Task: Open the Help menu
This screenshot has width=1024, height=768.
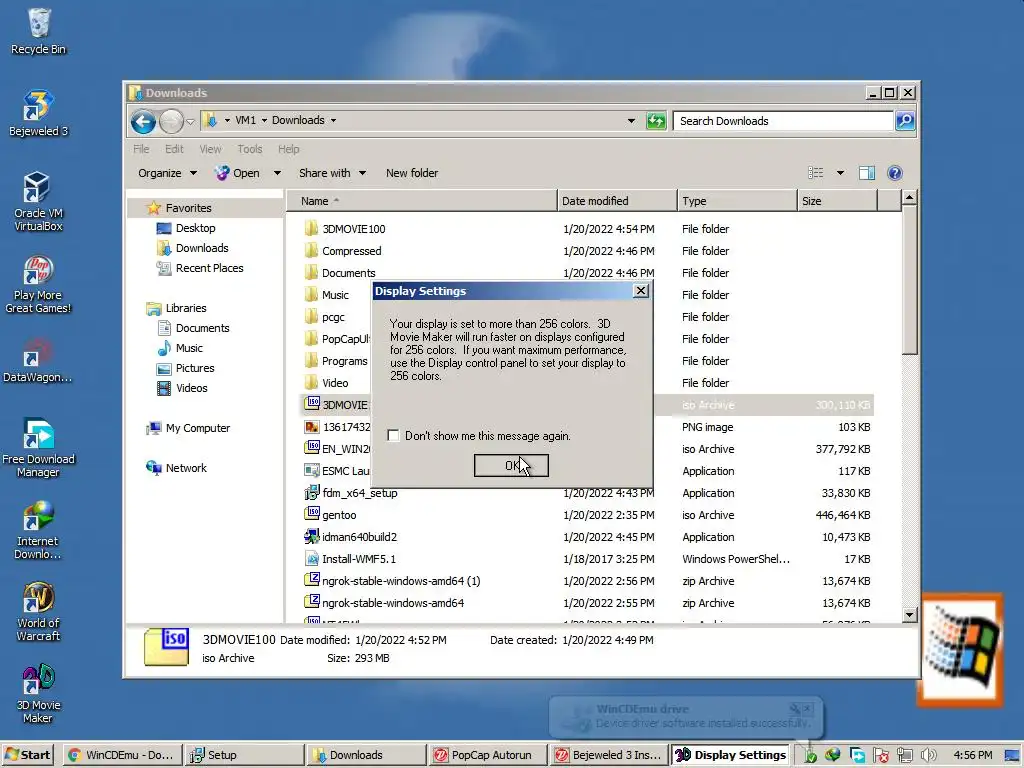Action: tap(288, 149)
